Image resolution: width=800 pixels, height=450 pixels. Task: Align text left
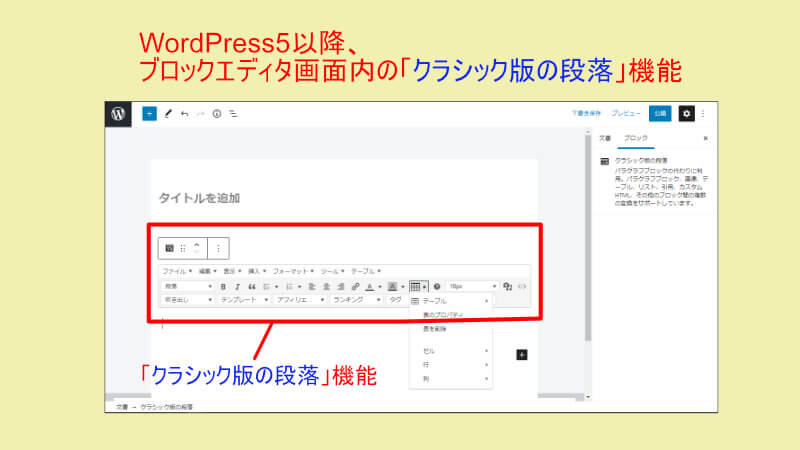(x=312, y=287)
